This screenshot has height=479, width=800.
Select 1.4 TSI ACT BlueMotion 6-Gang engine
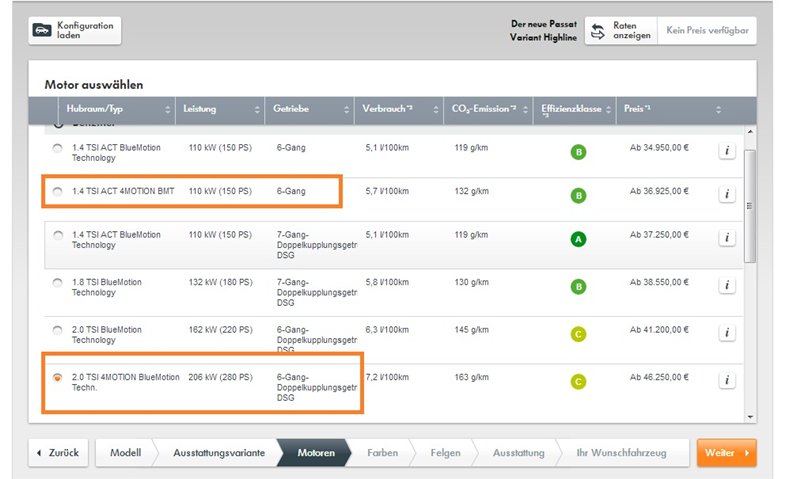[57, 148]
